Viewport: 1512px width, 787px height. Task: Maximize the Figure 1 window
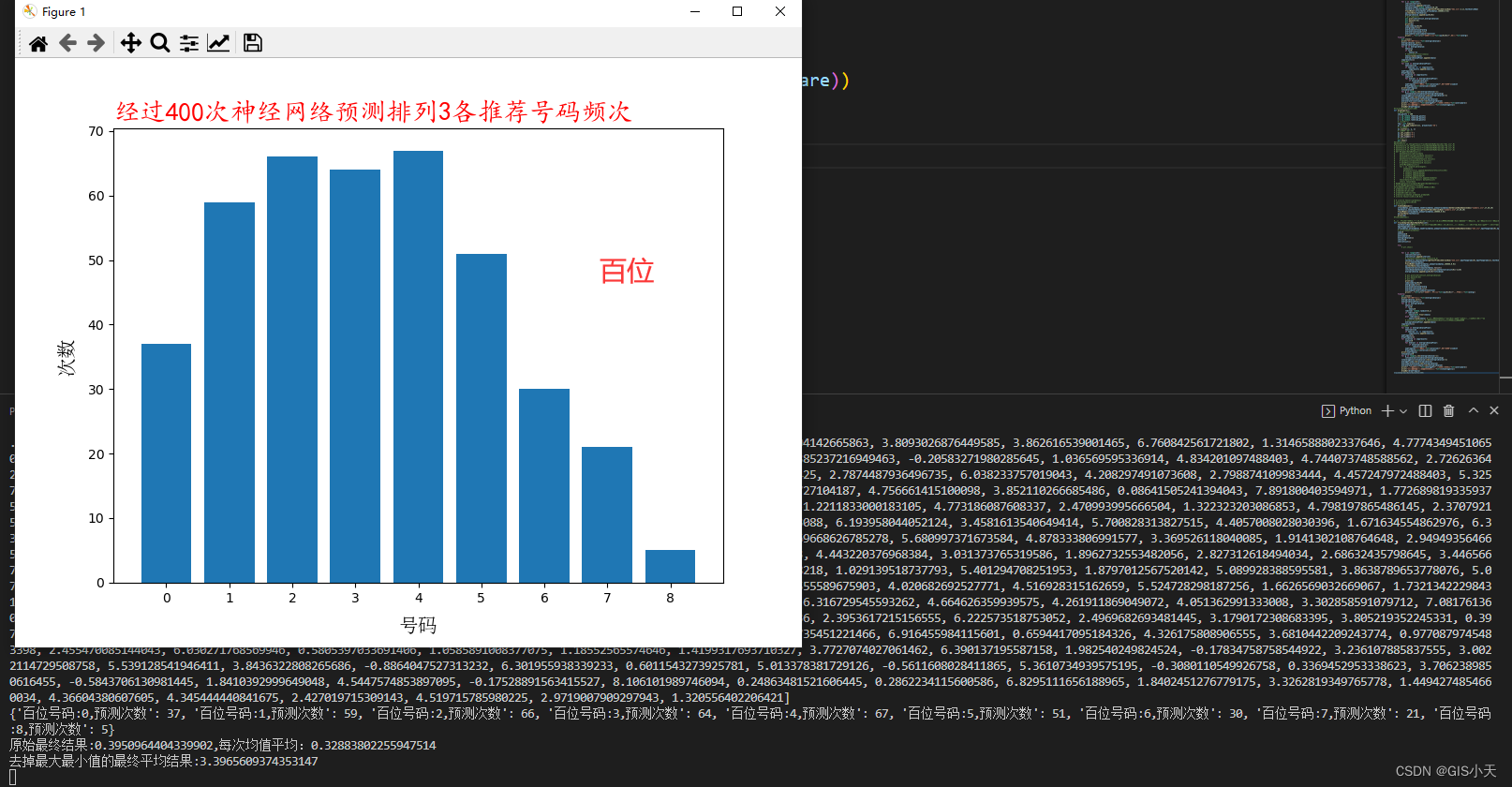pyautogui.click(x=737, y=11)
